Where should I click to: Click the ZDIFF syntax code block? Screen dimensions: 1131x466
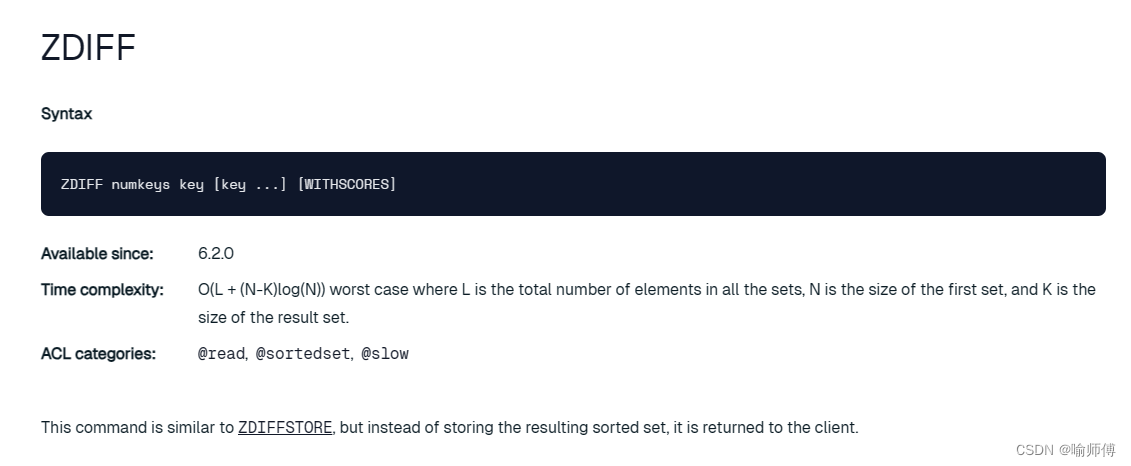tap(573, 184)
